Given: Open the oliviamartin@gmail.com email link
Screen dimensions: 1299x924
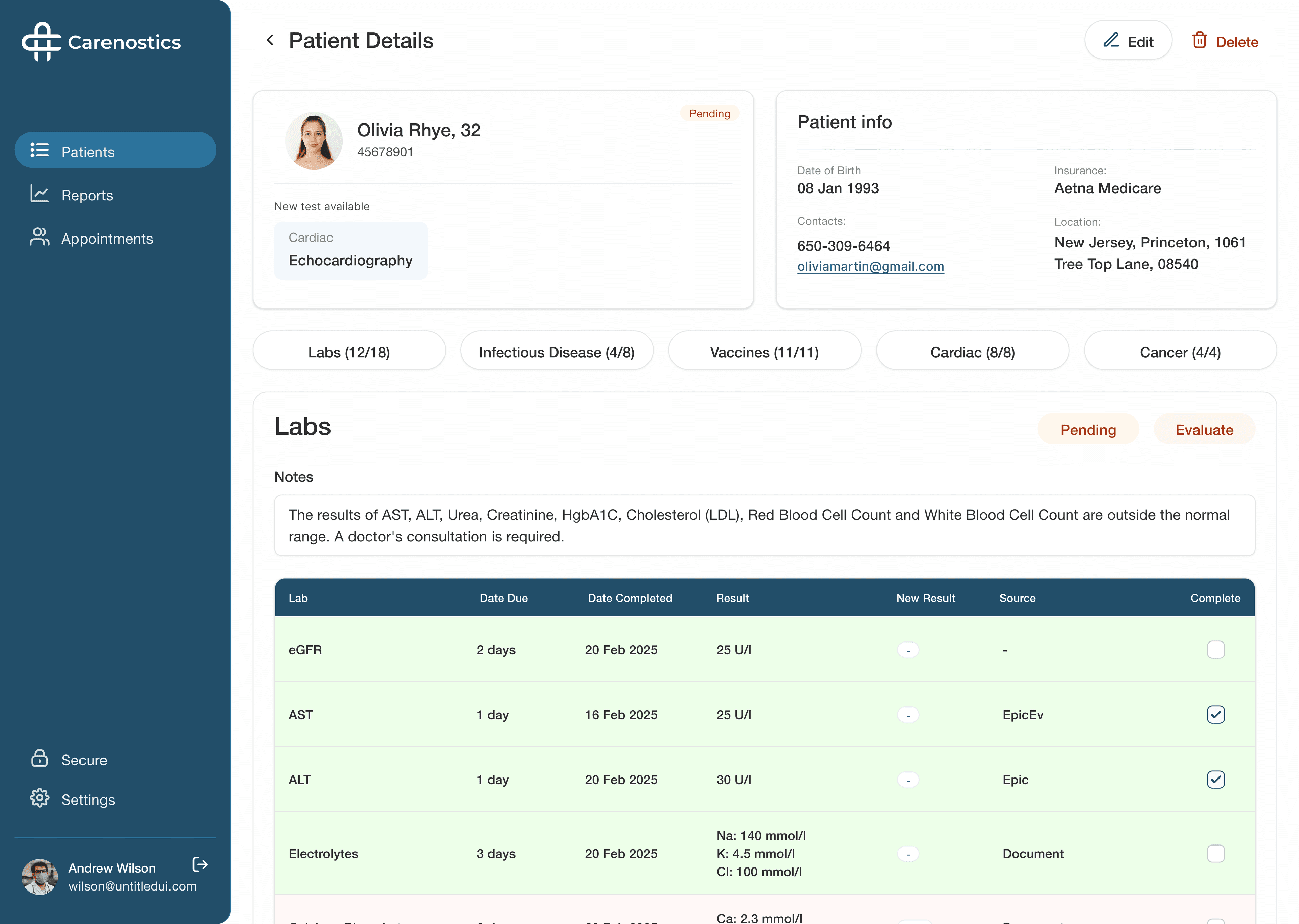Looking at the screenshot, I should (x=870, y=266).
